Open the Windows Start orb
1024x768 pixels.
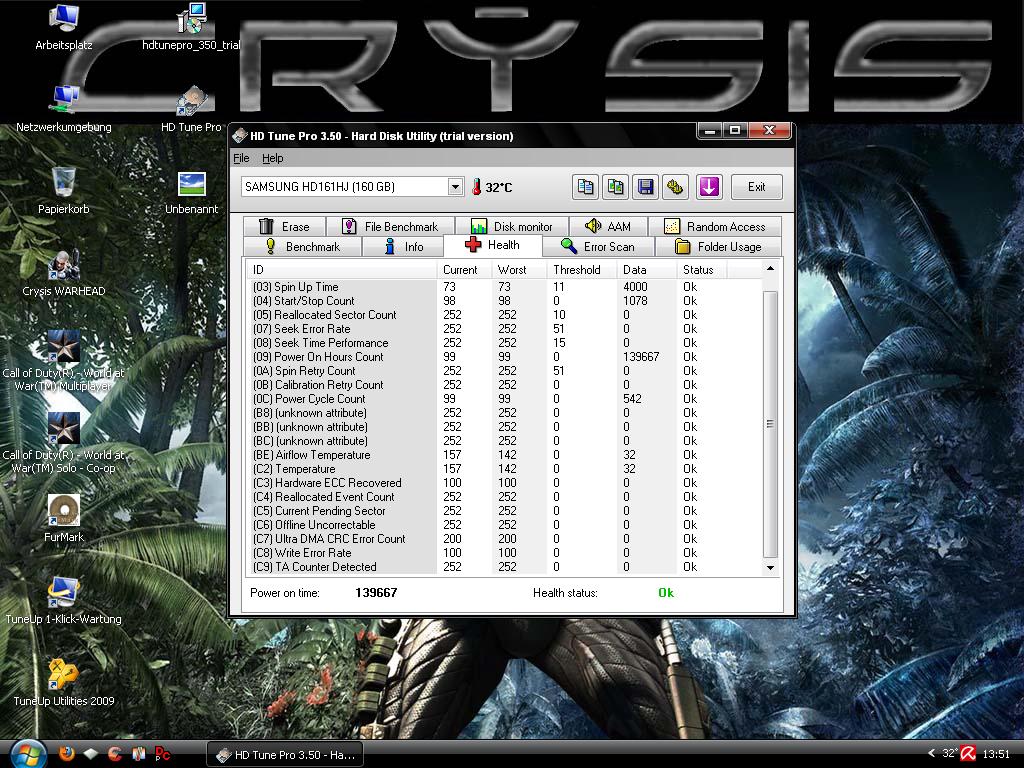27,754
